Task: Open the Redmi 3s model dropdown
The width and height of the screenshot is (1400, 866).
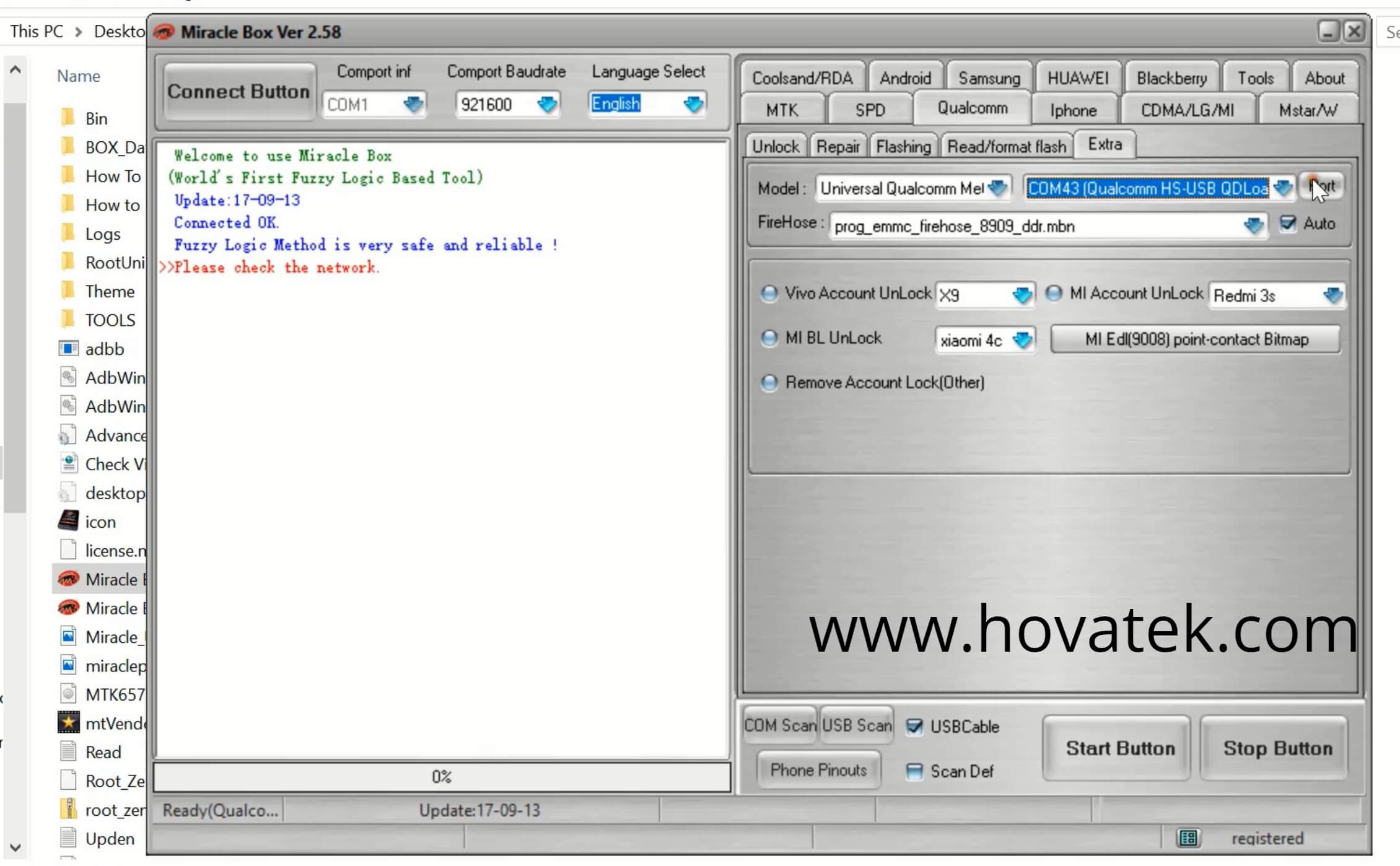Action: (1332, 295)
